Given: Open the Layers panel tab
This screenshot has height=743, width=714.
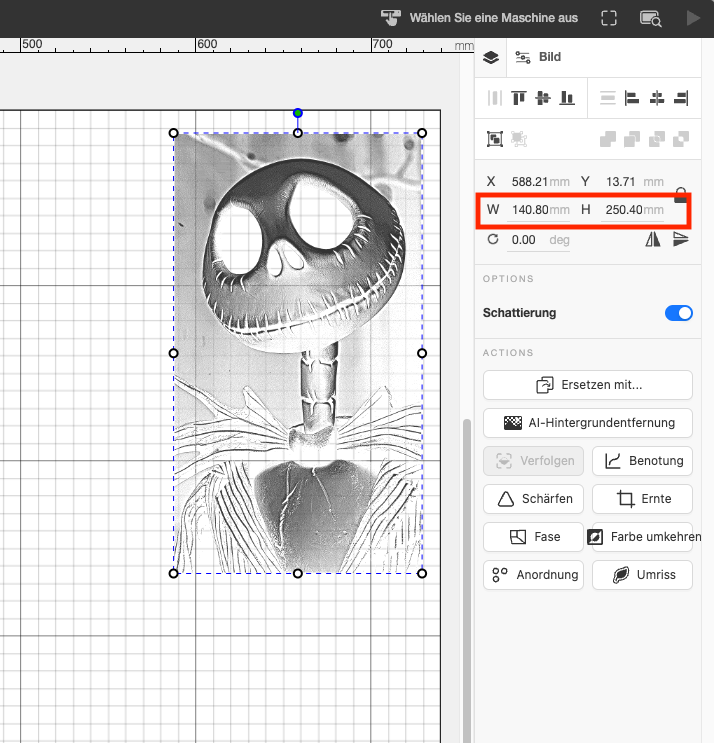Looking at the screenshot, I should (x=491, y=57).
